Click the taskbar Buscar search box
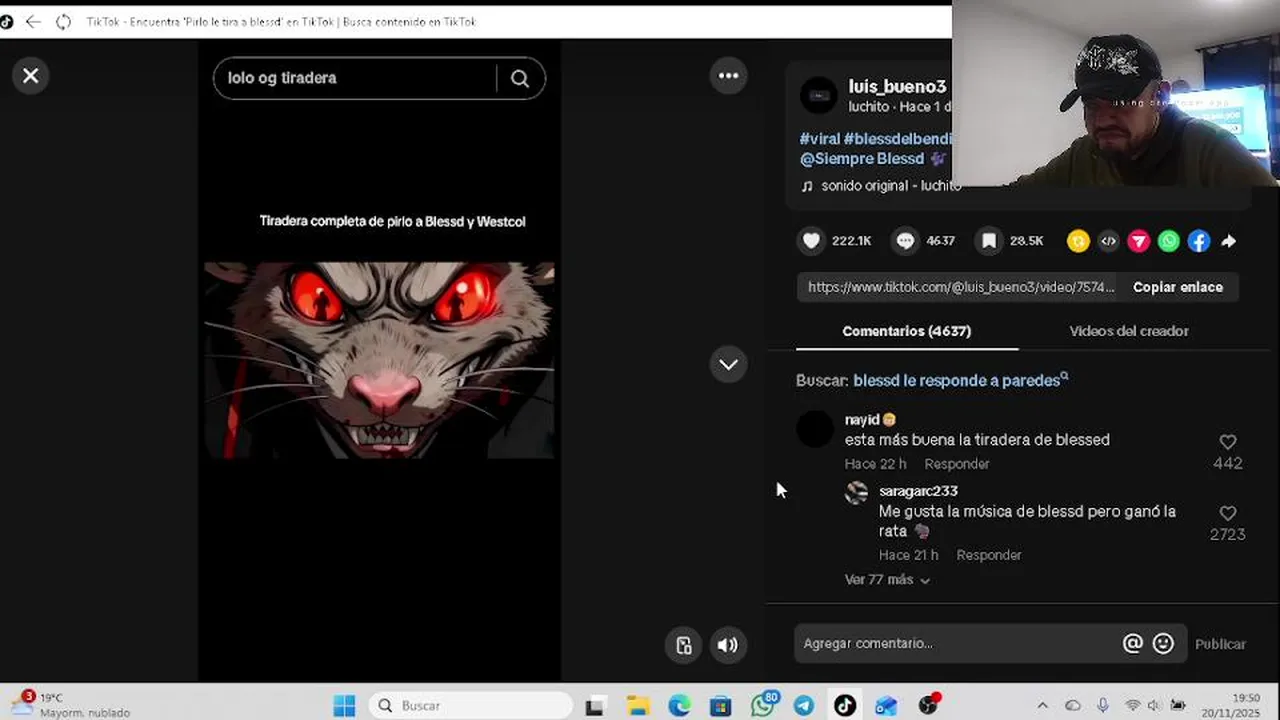The width and height of the screenshot is (1280, 720). [x=470, y=706]
